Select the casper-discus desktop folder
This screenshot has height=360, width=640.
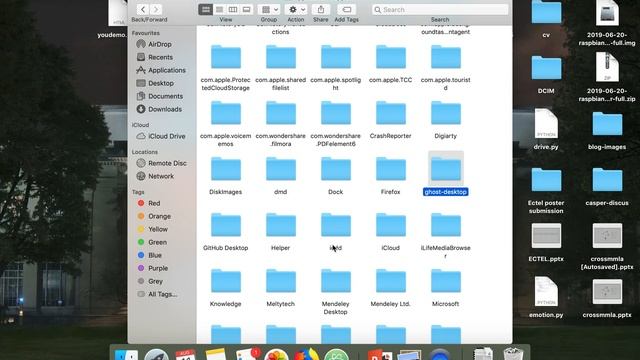pos(607,180)
